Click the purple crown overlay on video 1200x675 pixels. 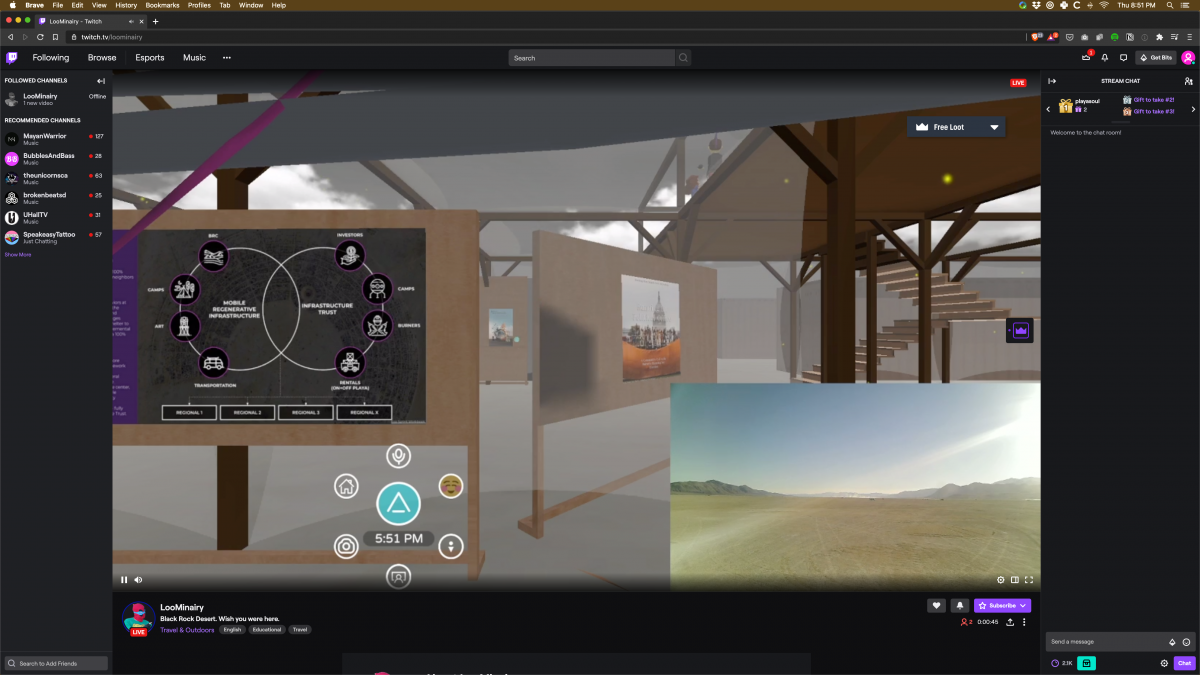1021,331
